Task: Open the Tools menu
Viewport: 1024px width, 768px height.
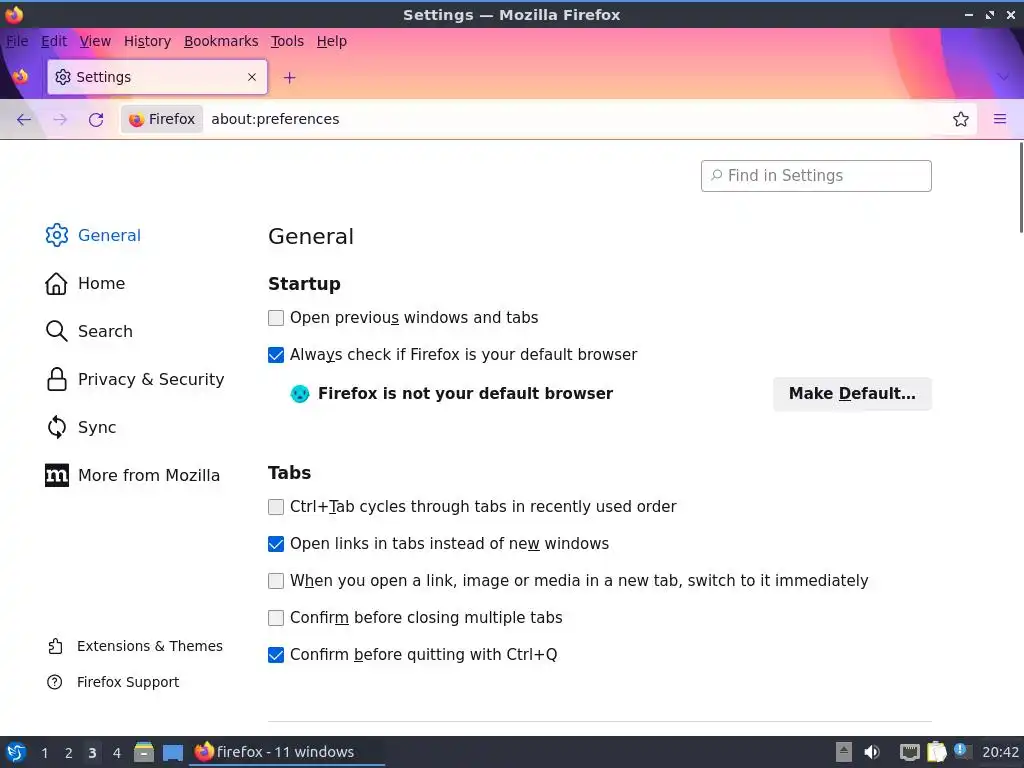Action: coord(287,41)
